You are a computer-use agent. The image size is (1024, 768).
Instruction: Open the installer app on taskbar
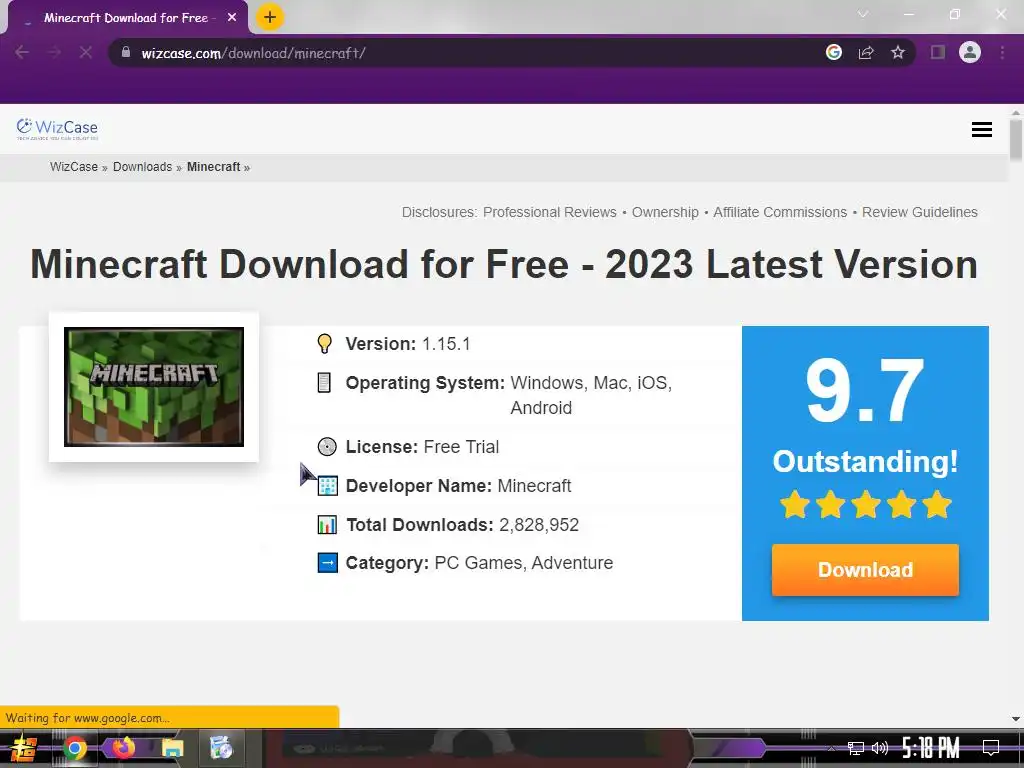221,748
